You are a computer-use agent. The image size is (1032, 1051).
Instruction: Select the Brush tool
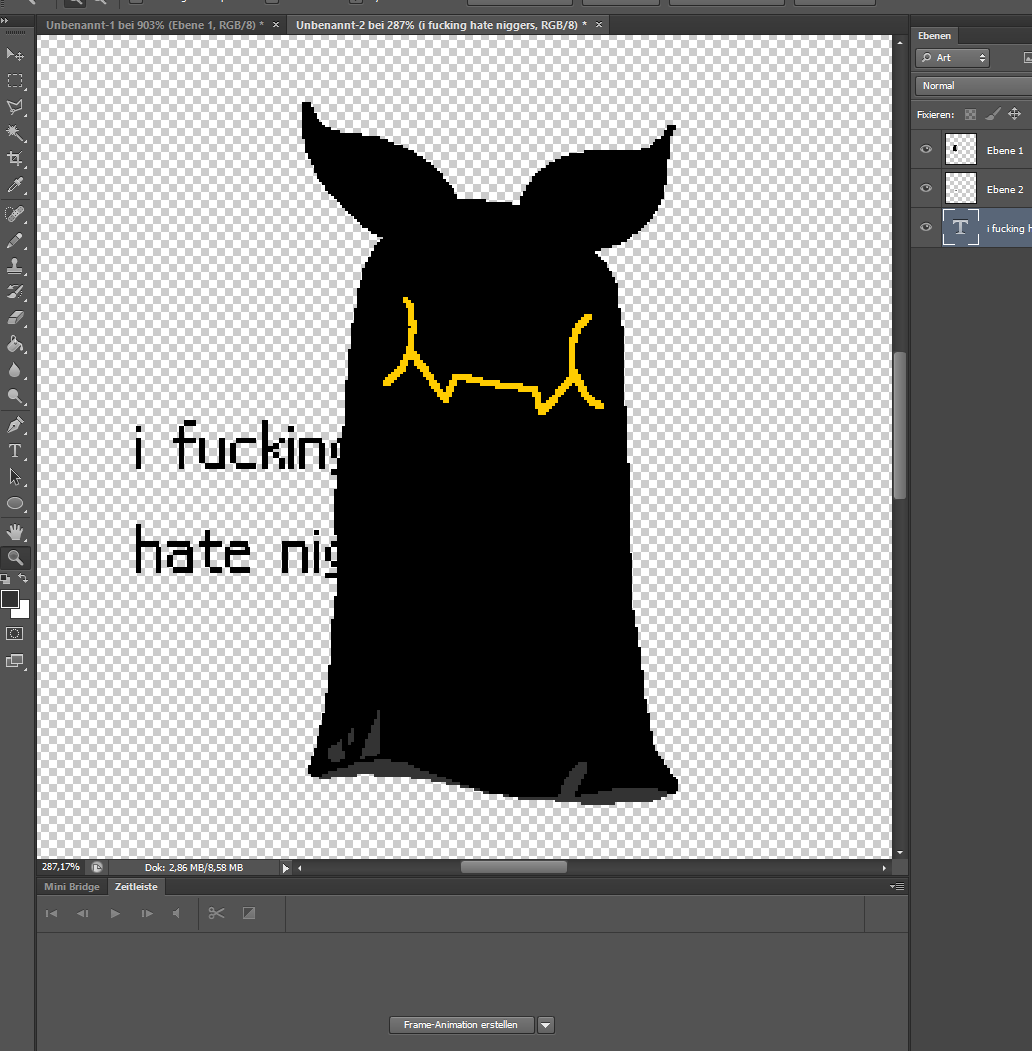pos(15,240)
